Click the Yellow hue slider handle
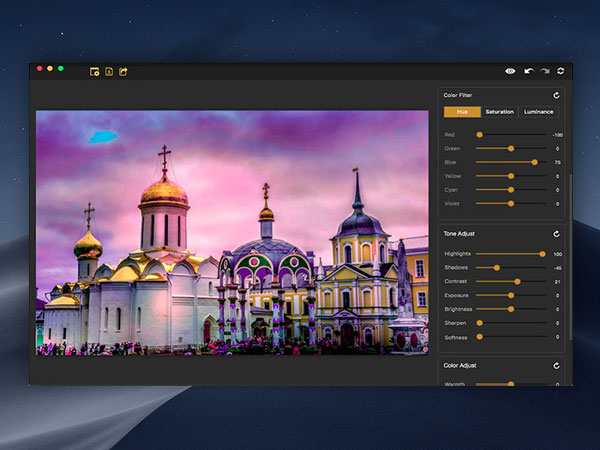Screen dimensions: 600x450 pyautogui.click(x=511, y=176)
